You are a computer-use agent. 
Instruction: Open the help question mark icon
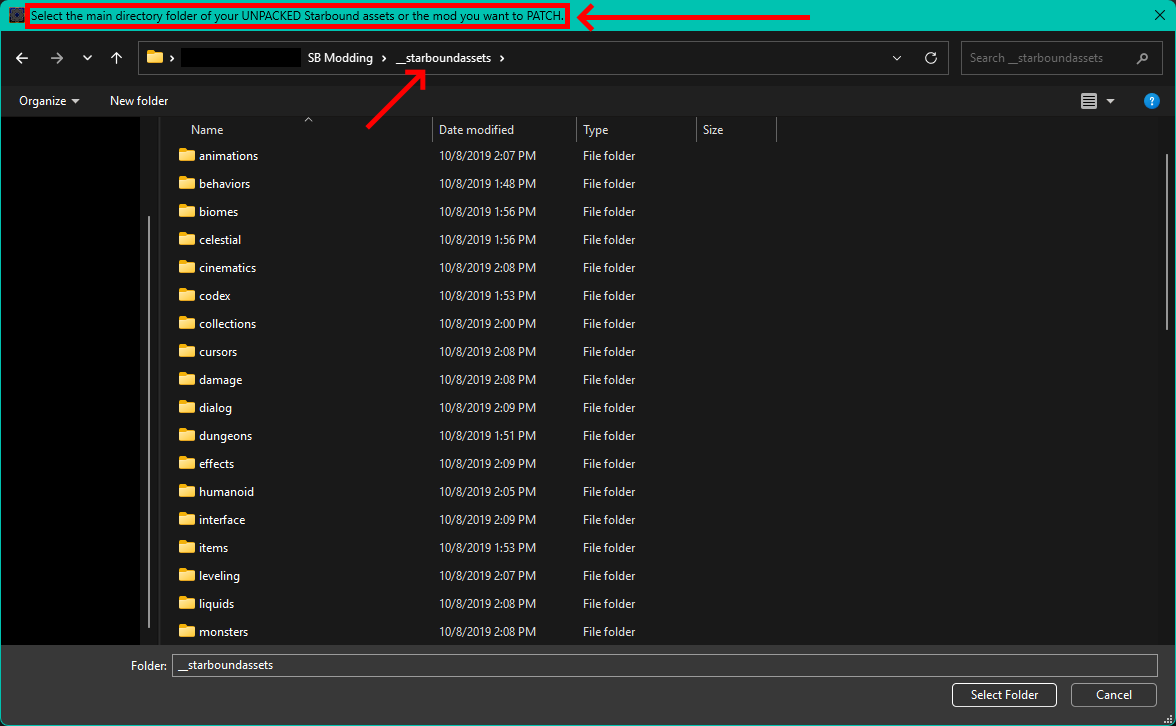coord(1151,100)
